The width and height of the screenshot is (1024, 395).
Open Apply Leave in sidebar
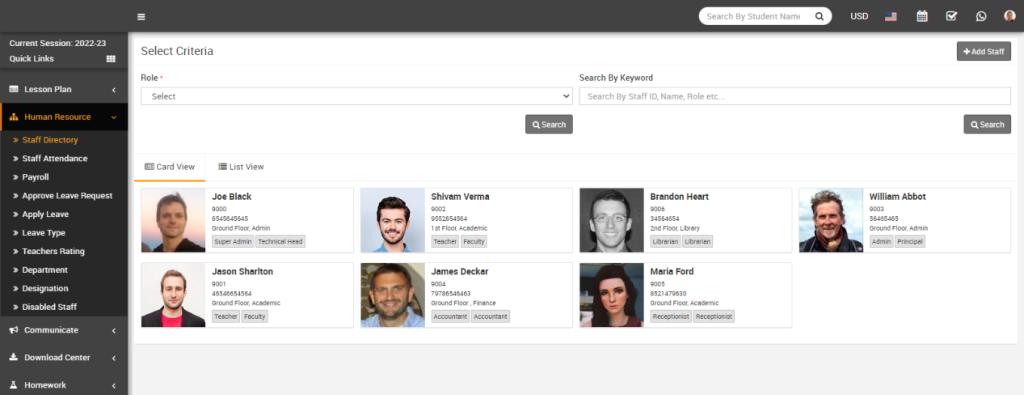tap(45, 214)
